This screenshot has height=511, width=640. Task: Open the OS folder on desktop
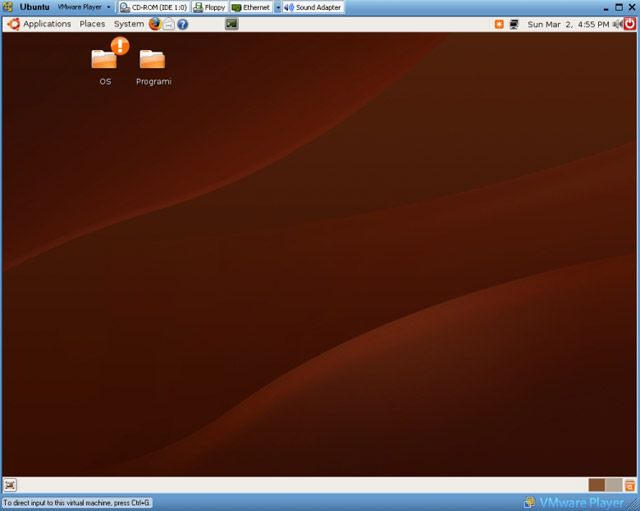[x=104, y=62]
